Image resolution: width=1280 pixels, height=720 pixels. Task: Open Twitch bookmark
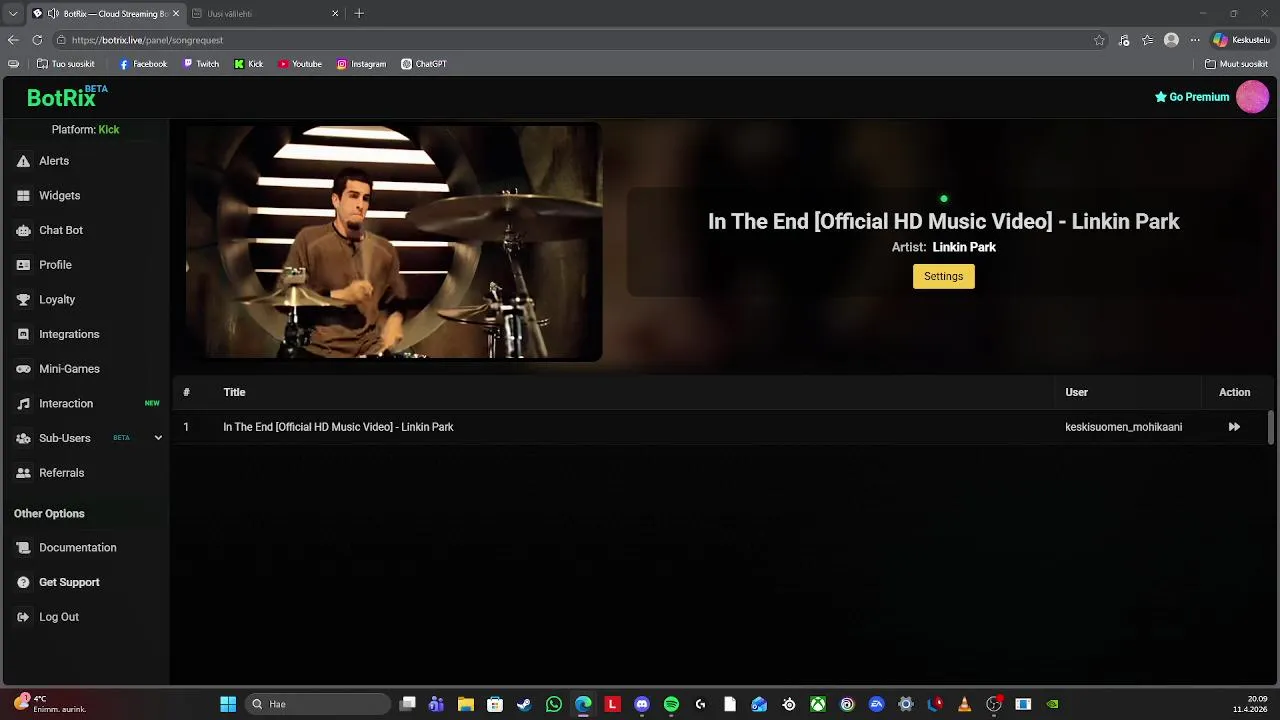point(201,64)
